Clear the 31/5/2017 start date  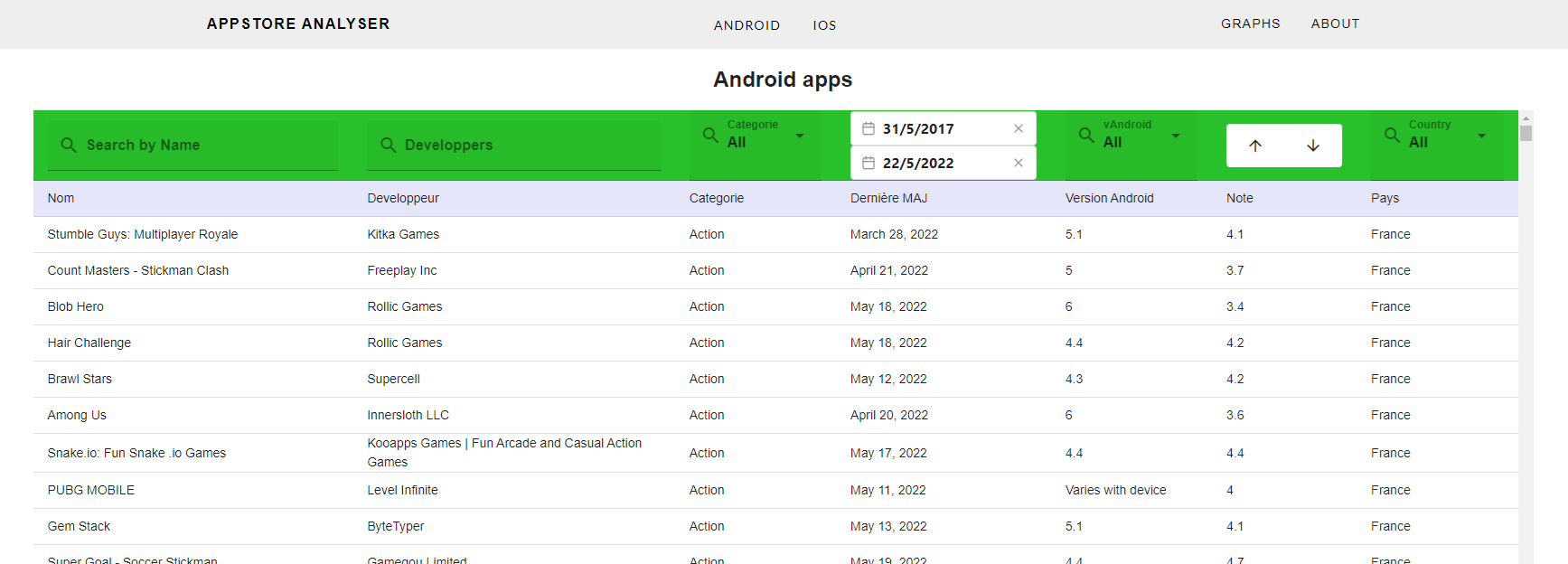1019,128
